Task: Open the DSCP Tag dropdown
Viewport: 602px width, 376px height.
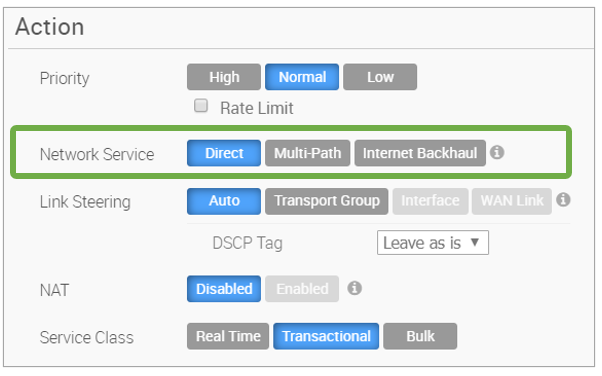Action: 433,242
